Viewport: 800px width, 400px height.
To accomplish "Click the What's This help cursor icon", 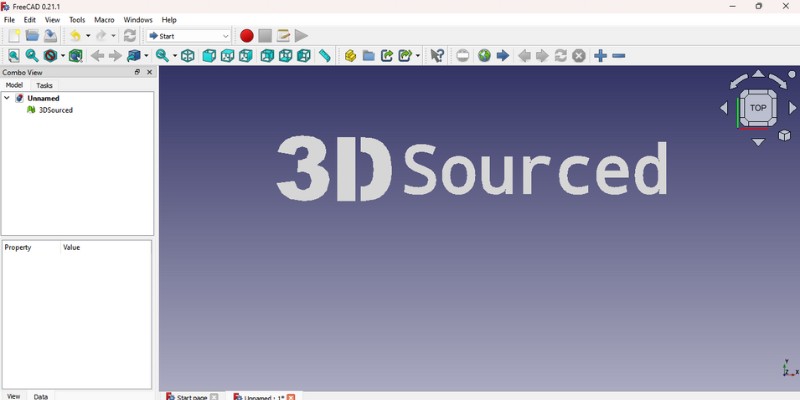I will point(437,56).
